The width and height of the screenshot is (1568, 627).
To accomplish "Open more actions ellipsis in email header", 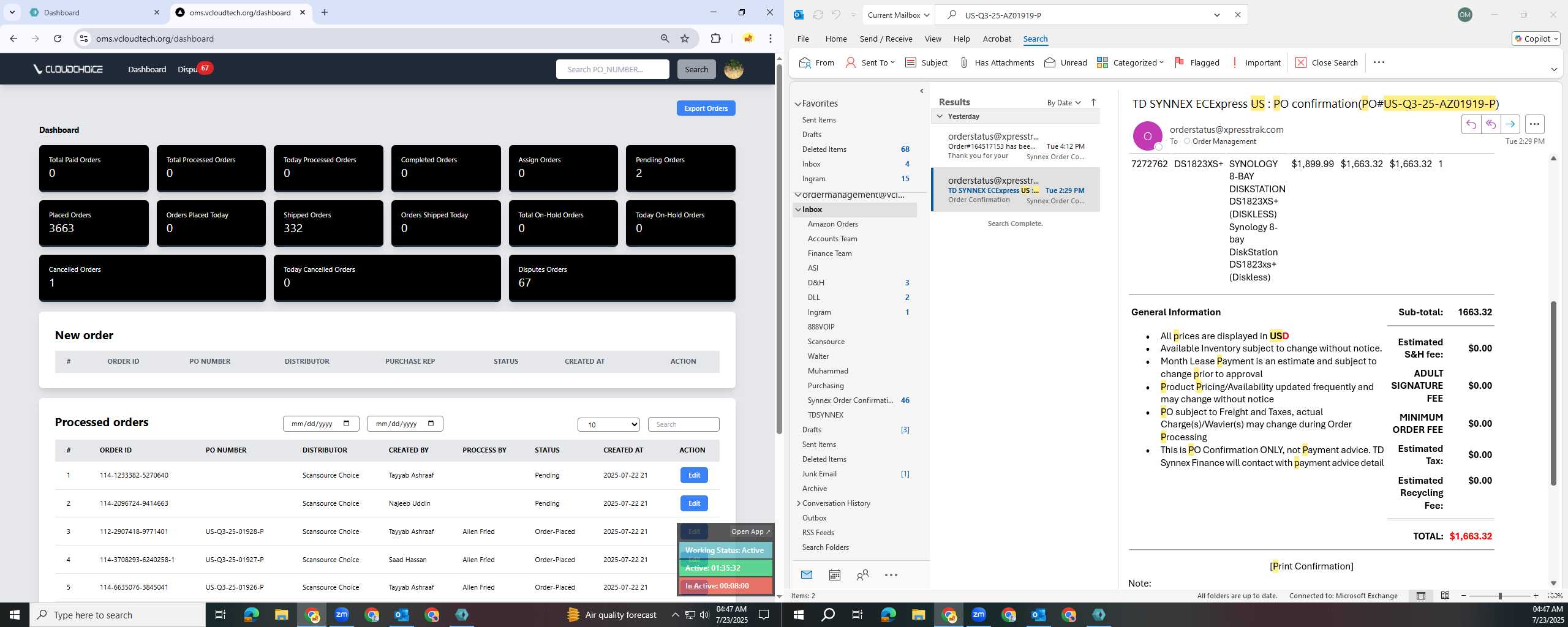I will (x=1534, y=124).
